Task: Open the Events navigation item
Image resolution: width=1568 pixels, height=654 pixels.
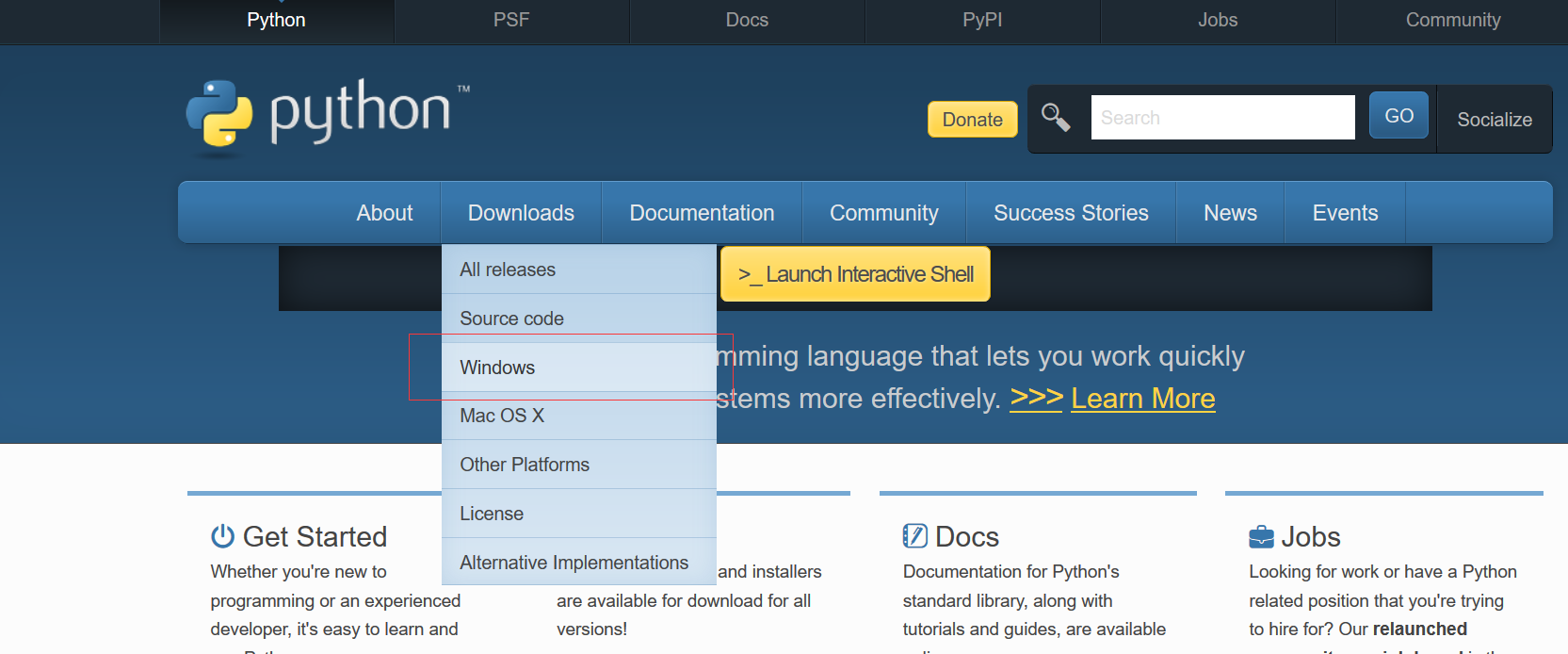Action: [1345, 213]
